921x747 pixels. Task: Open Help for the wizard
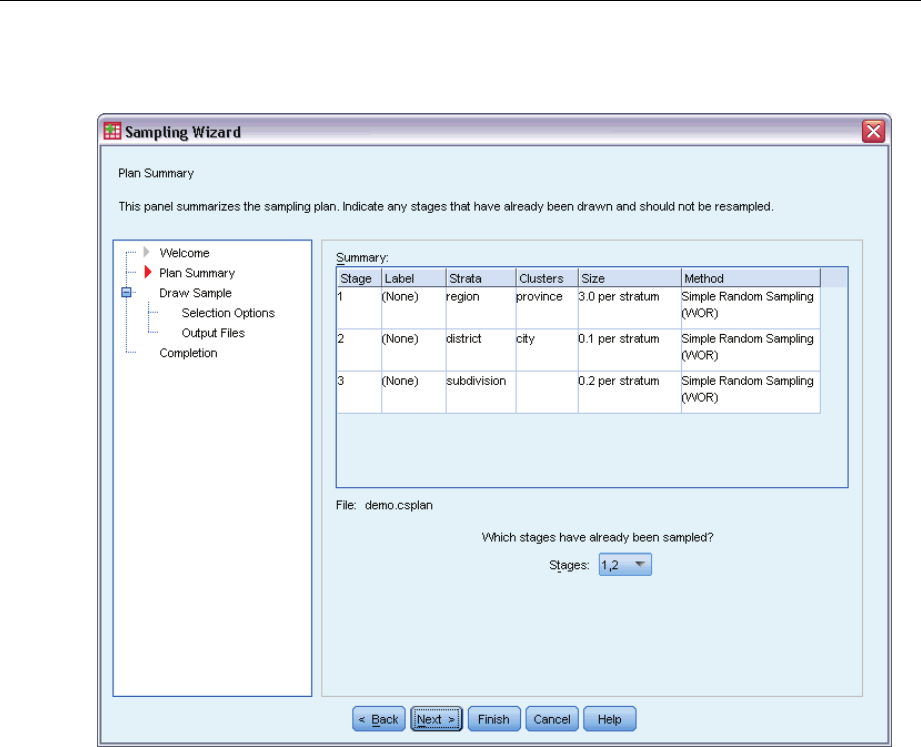tap(609, 719)
